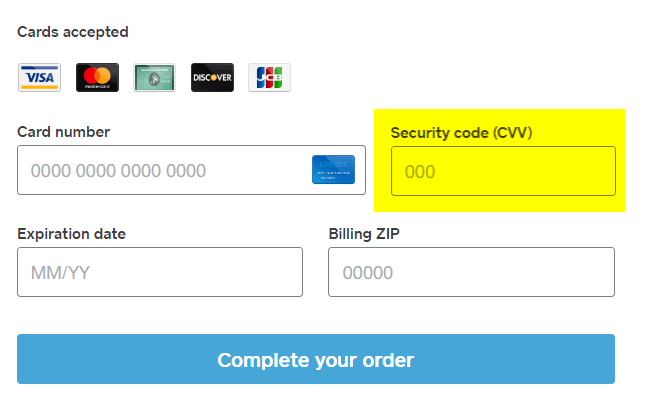
Task: Click the MM/YY placeholder text
Action: tap(60, 273)
